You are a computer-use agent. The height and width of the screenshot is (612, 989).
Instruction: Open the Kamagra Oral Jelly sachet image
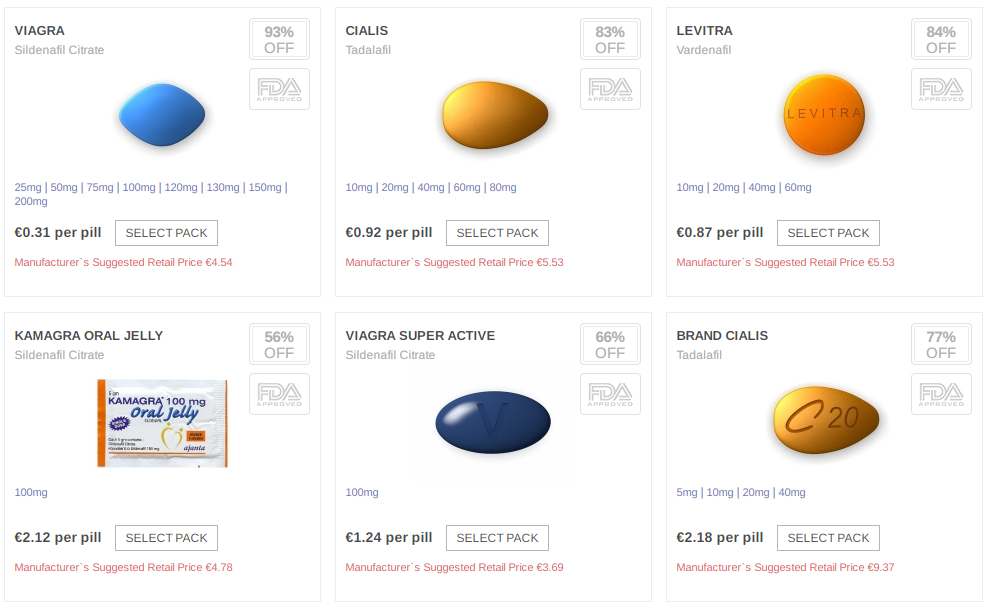click(162, 423)
